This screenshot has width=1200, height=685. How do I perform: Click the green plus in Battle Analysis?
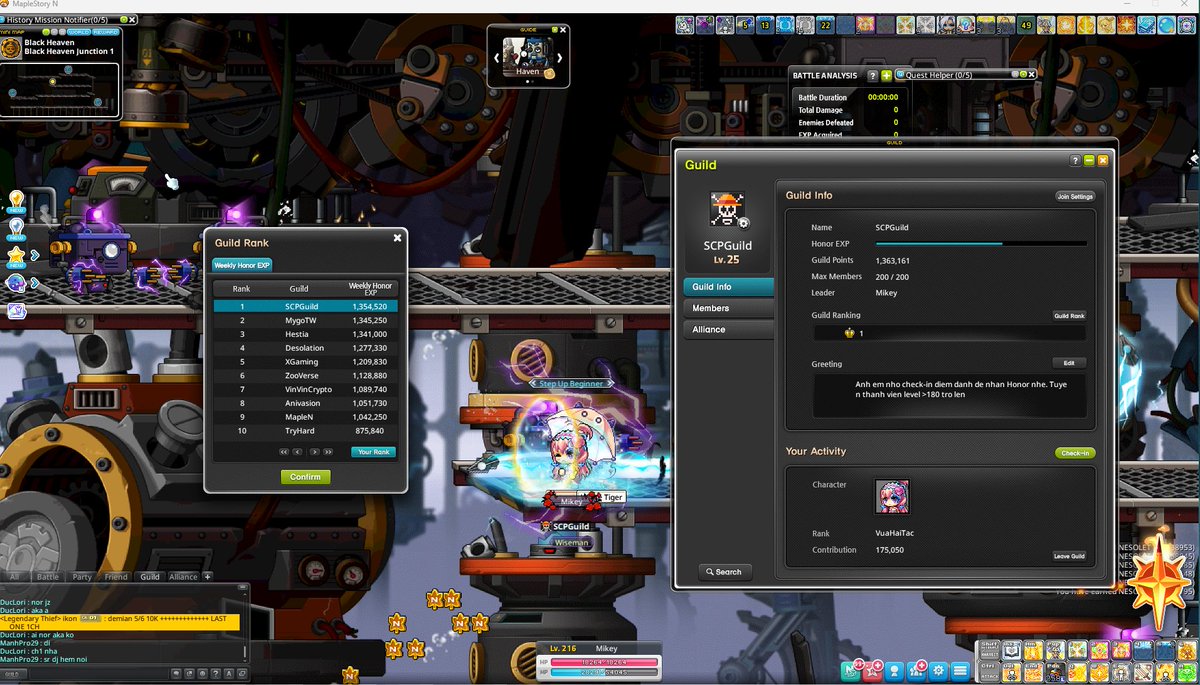coord(886,75)
